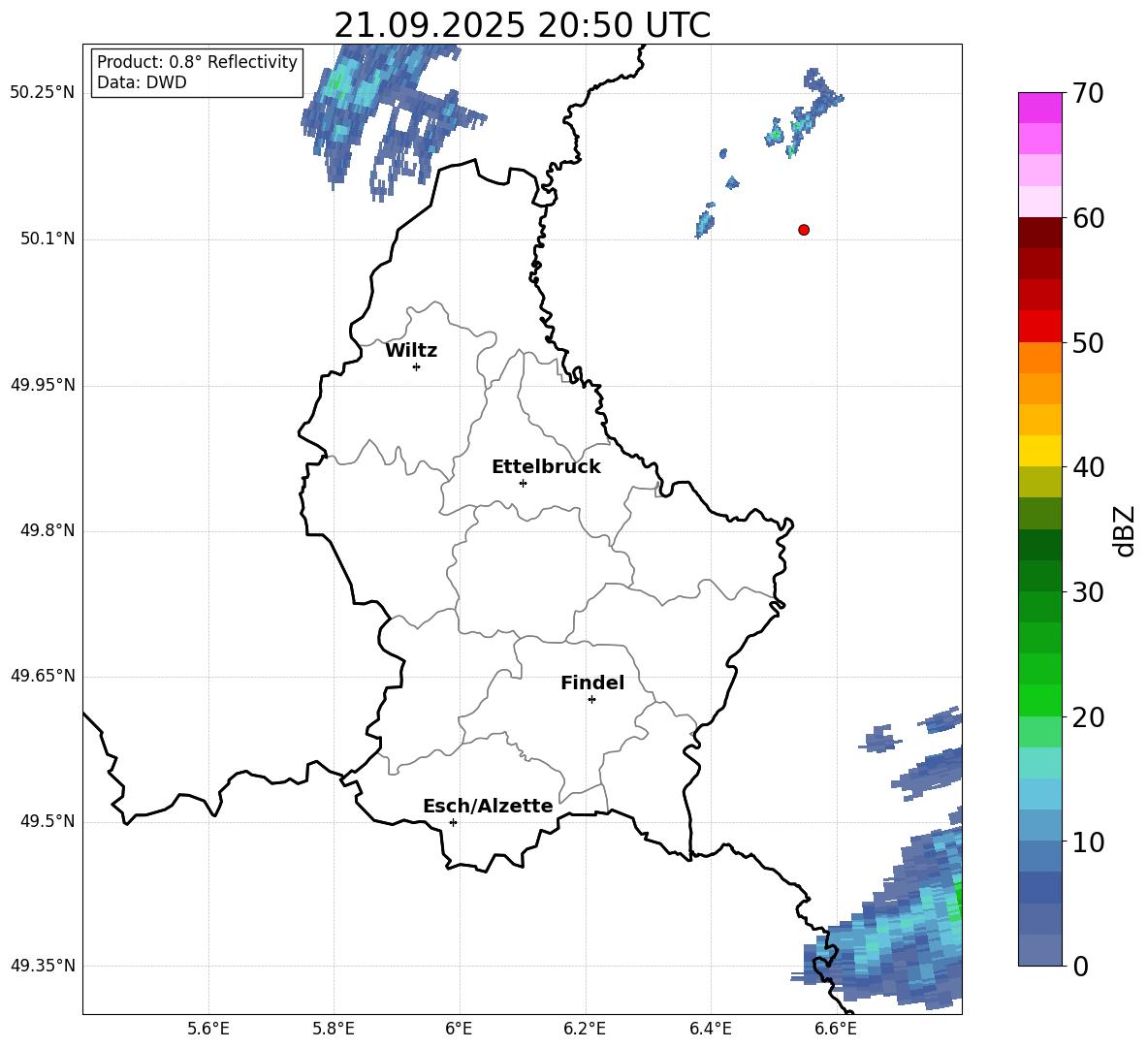
Task: Click the 49.65°N latitude label
Action: (x=43, y=676)
